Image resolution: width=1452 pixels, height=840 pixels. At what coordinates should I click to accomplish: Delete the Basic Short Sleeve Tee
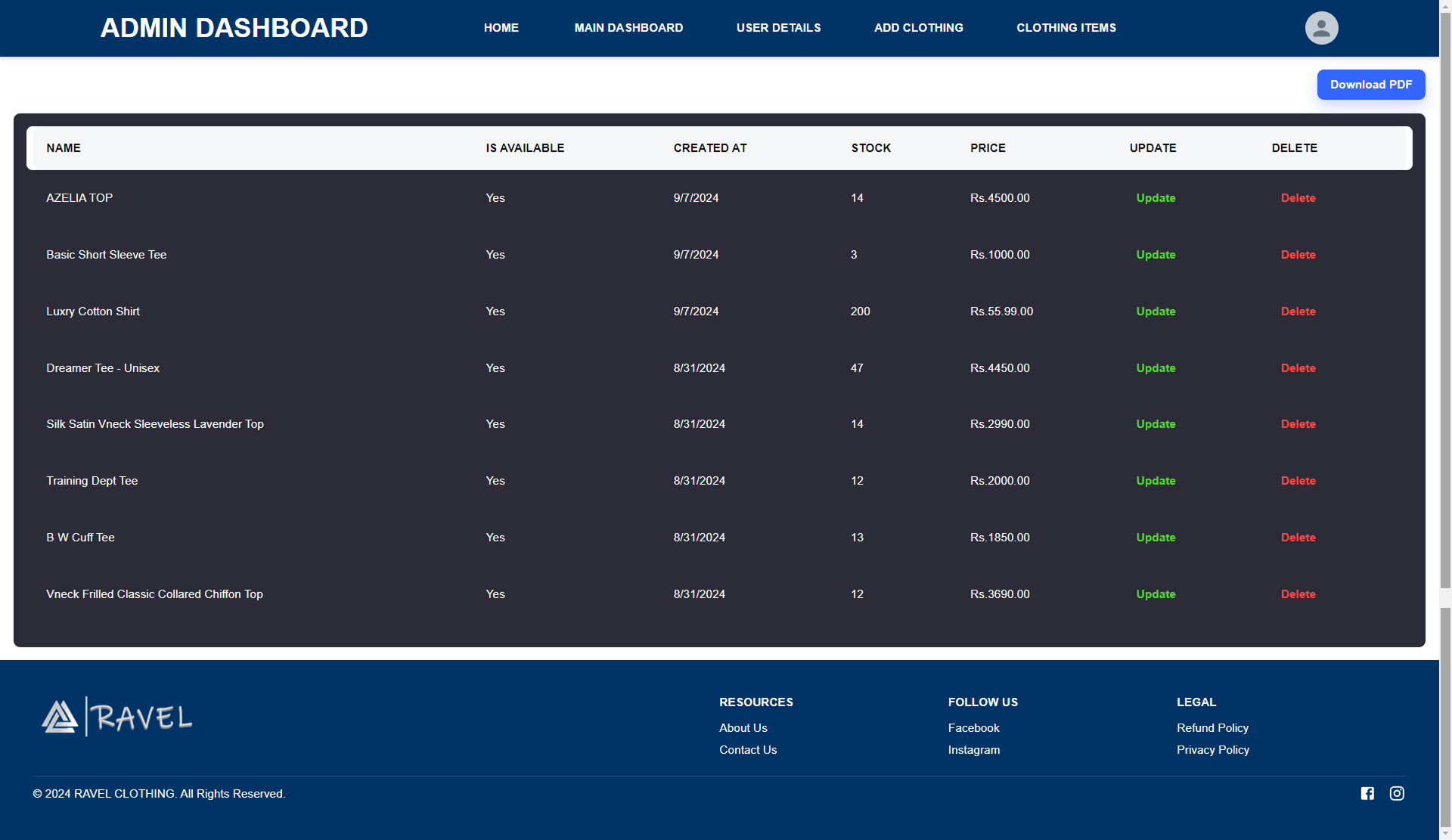[1298, 254]
